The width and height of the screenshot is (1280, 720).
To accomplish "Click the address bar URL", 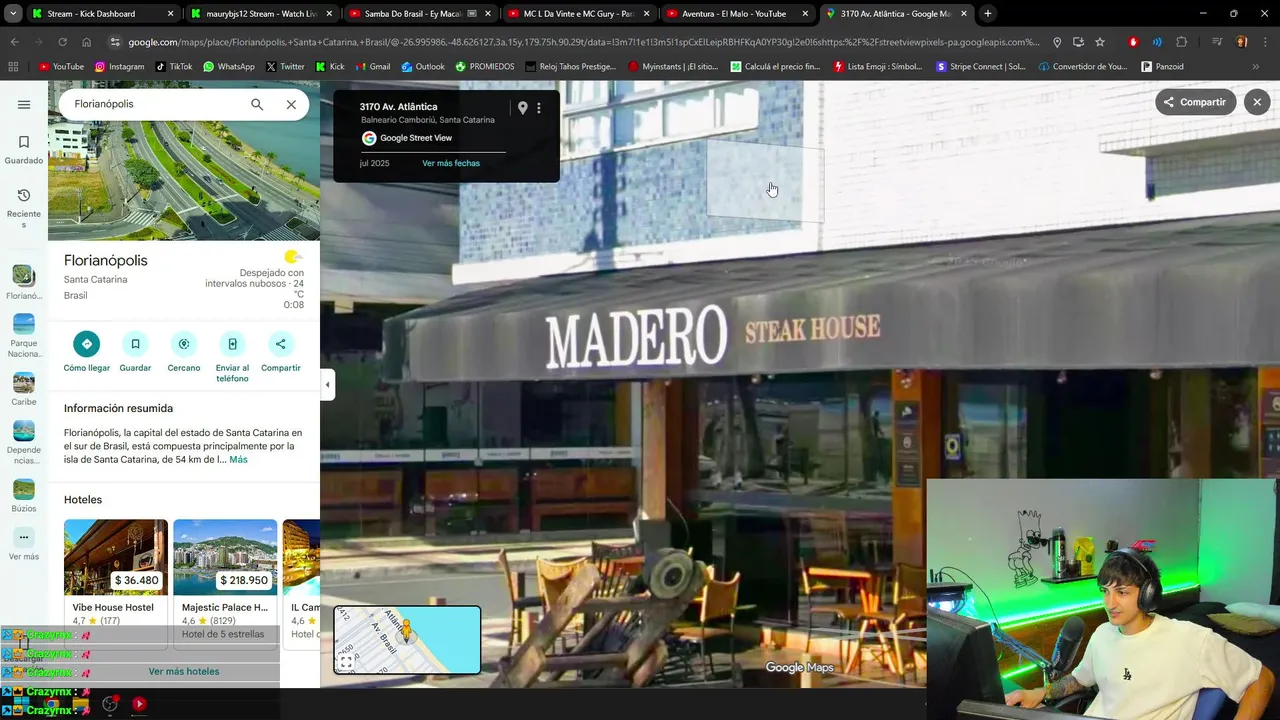I will [x=584, y=42].
